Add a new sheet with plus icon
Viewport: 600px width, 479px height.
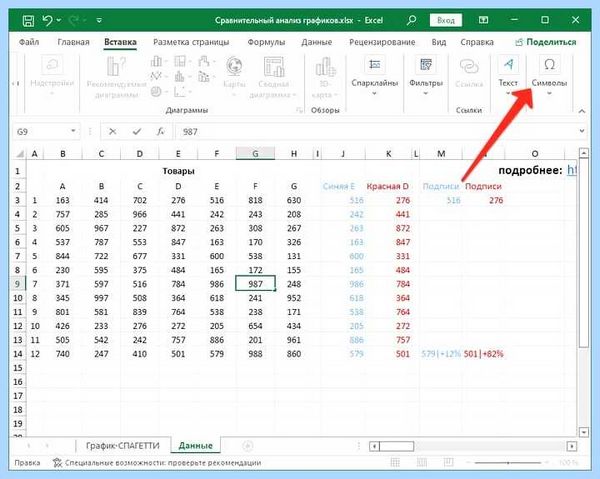click(248, 446)
